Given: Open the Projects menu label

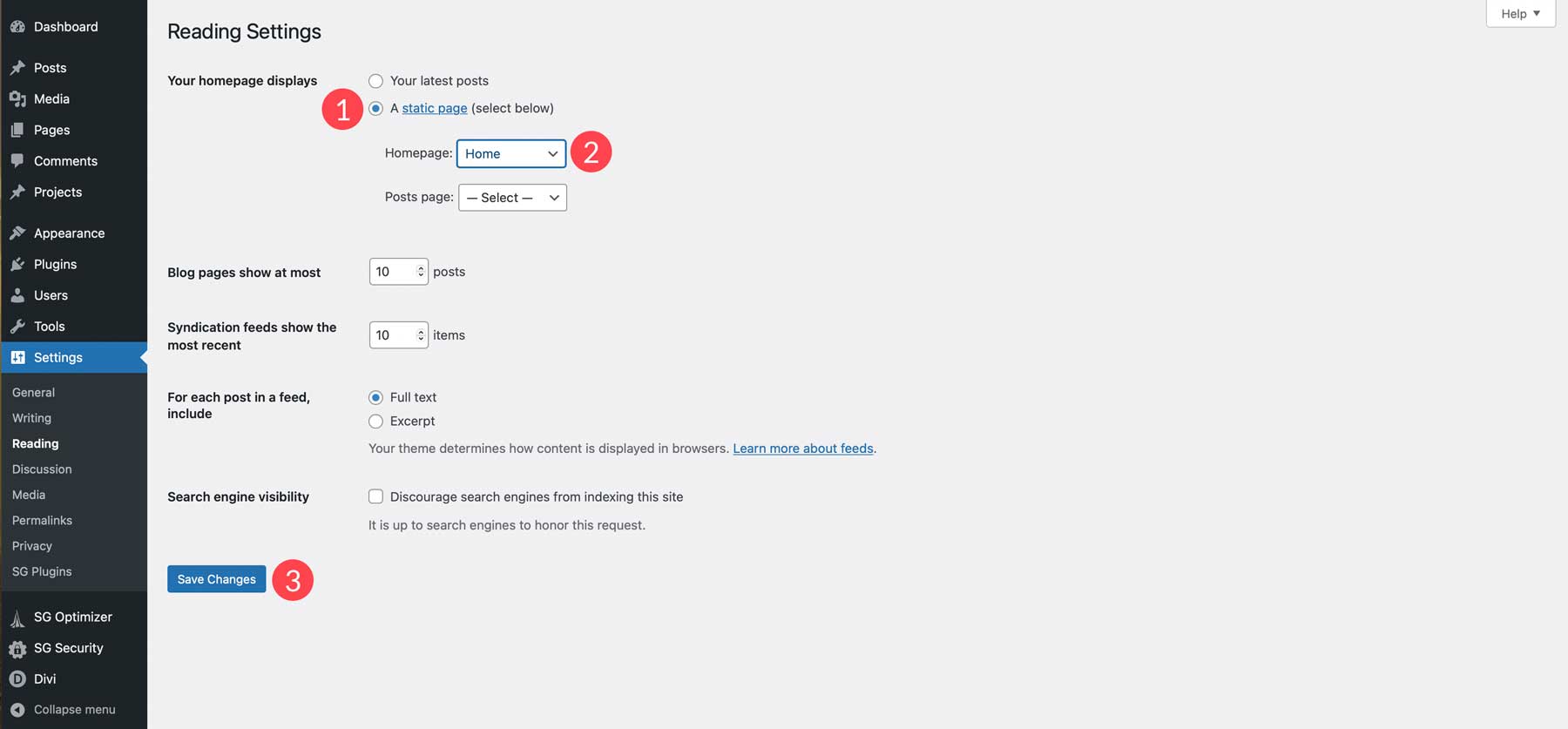Looking at the screenshot, I should tap(57, 192).
